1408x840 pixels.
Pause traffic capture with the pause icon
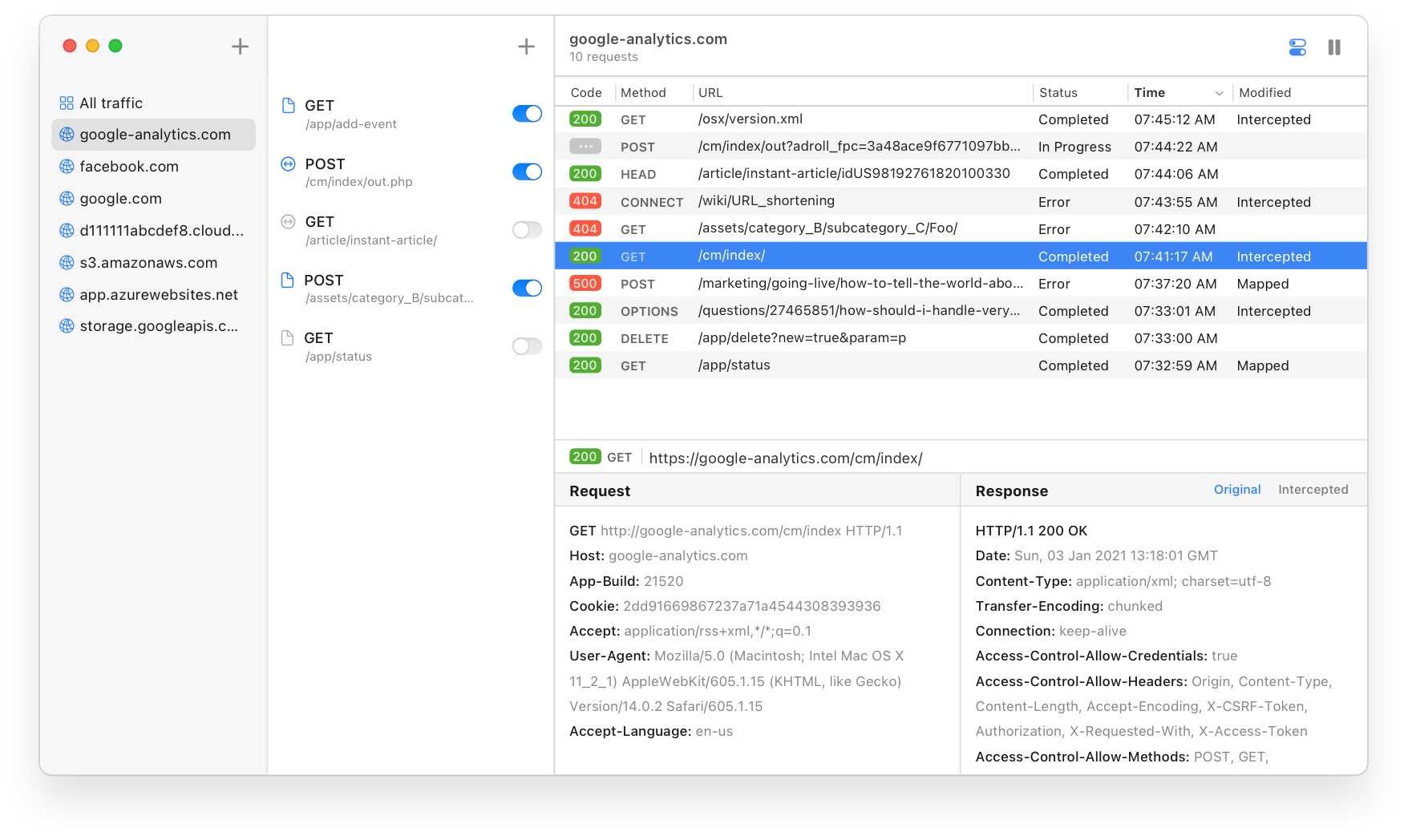point(1334,47)
